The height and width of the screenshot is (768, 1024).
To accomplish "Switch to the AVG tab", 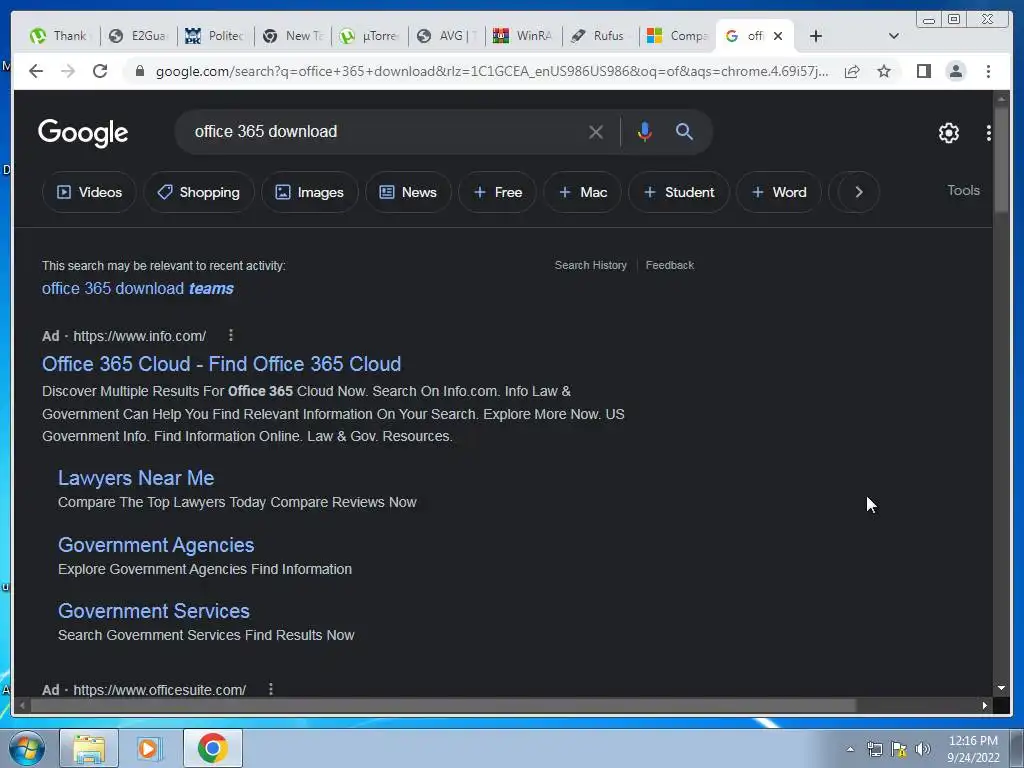I will [447, 36].
